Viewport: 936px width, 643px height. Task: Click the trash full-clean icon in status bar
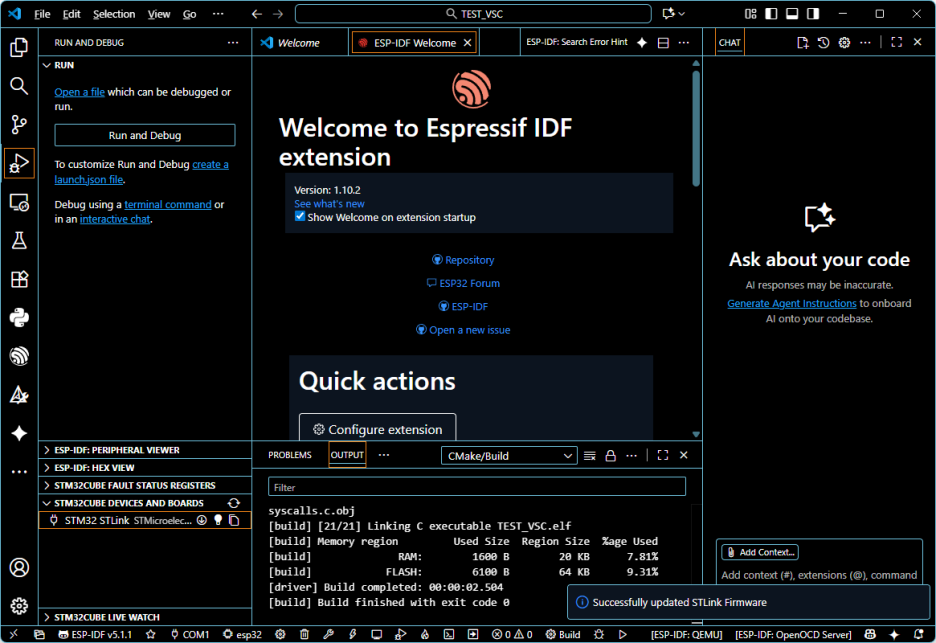click(x=304, y=634)
